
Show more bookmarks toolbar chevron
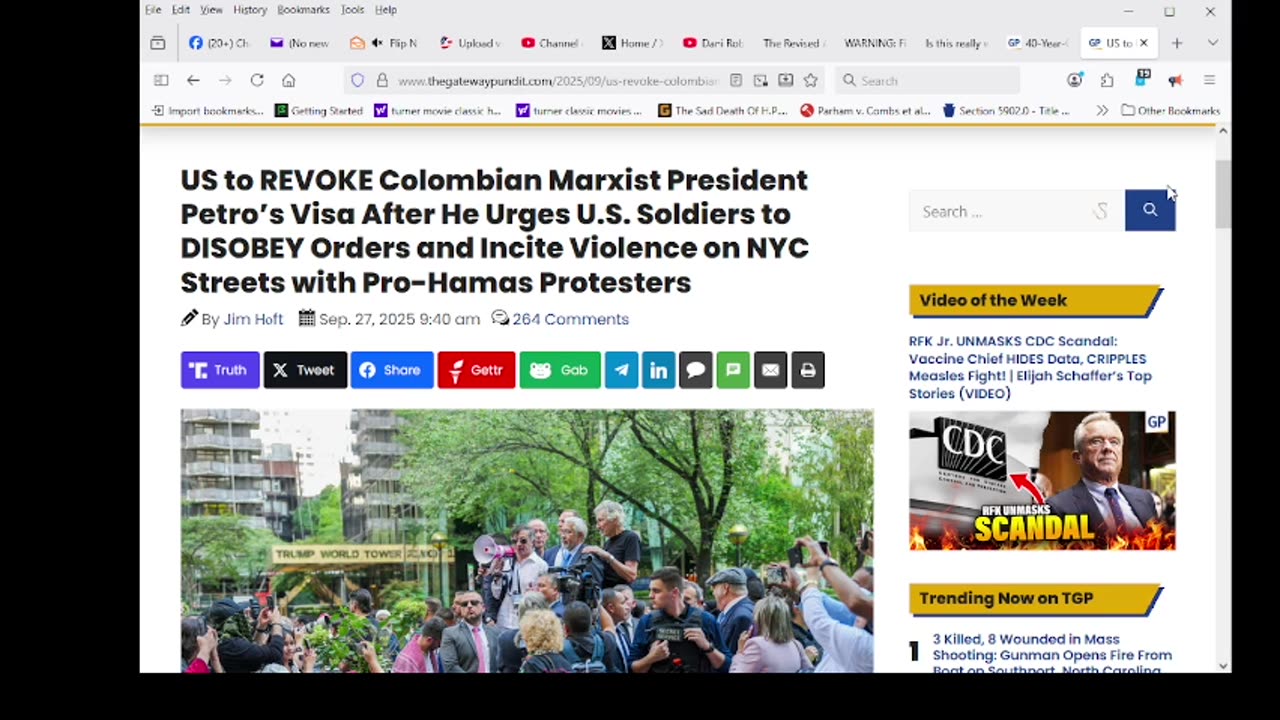tap(1102, 111)
